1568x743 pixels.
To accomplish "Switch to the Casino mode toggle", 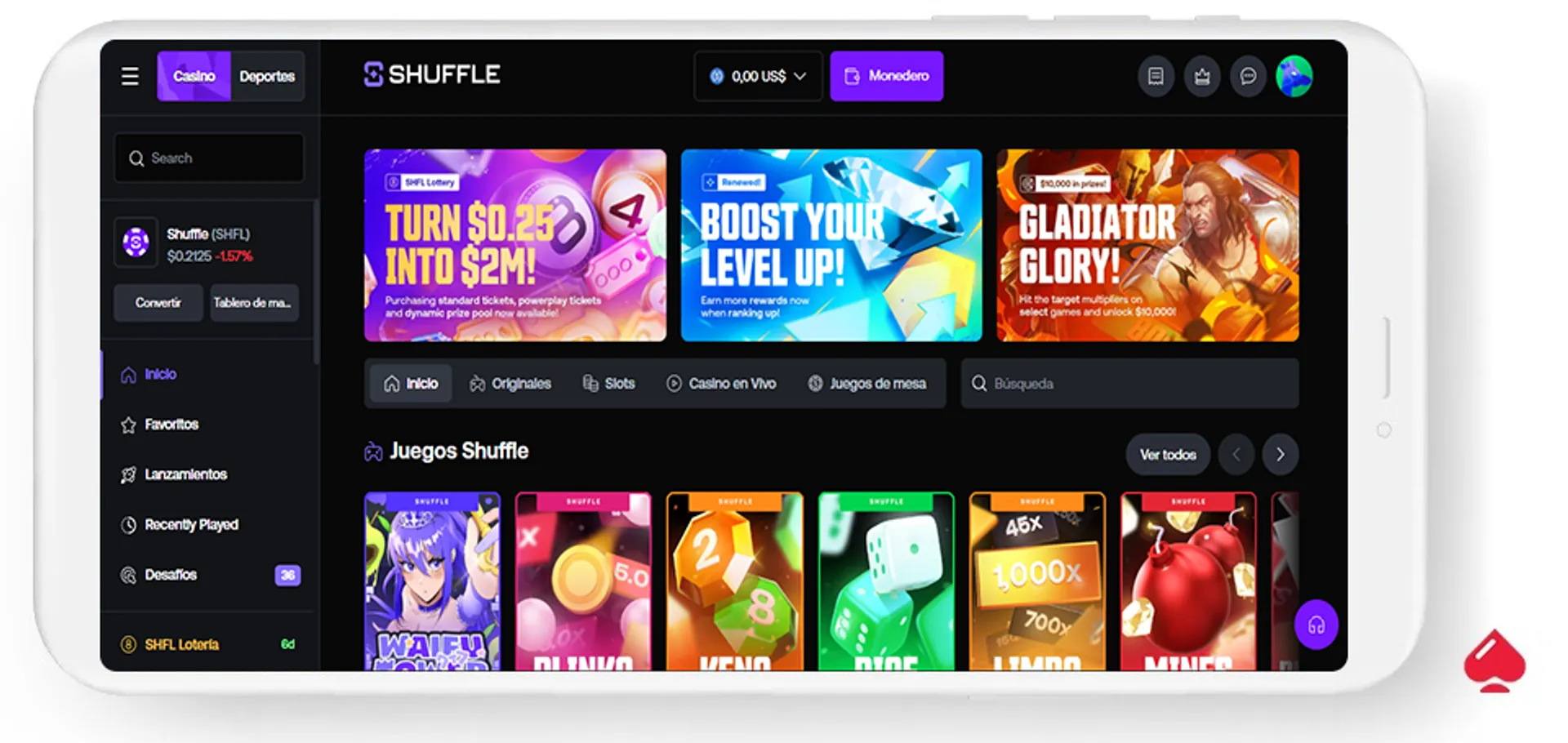I will click(x=194, y=77).
